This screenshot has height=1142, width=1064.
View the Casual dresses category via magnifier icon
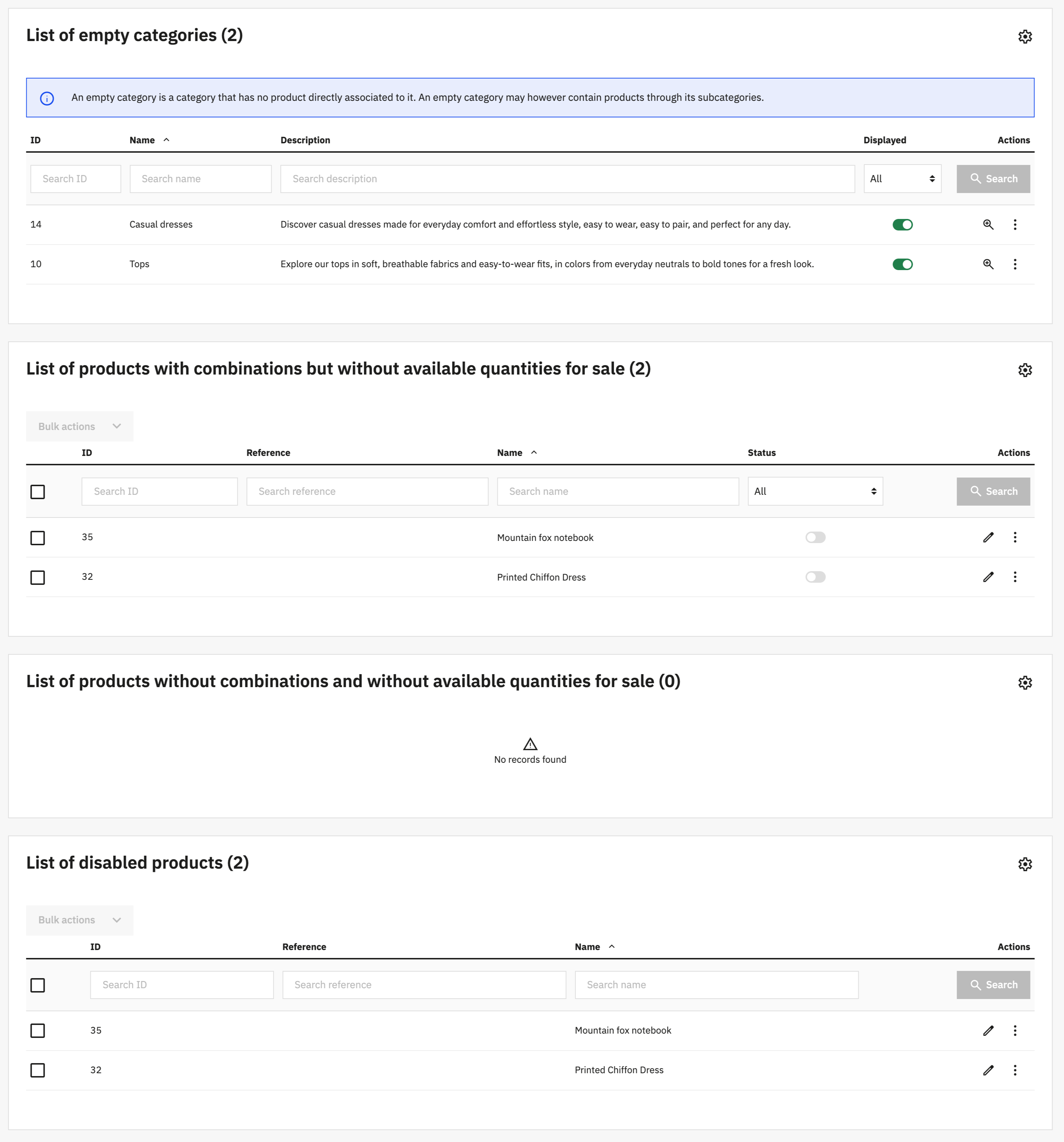coord(988,225)
